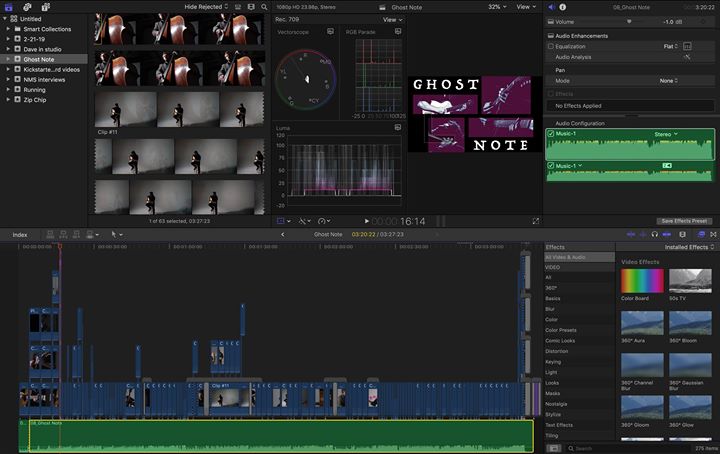The image size is (720, 454).
Task: Open the Audio inspector speaker icon
Action: 551,7
